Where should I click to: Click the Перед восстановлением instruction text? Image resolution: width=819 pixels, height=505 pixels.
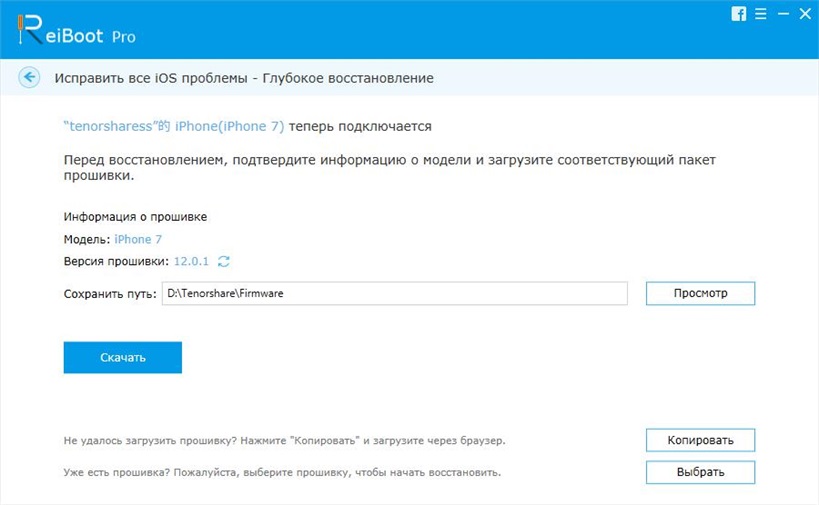[x=390, y=167]
